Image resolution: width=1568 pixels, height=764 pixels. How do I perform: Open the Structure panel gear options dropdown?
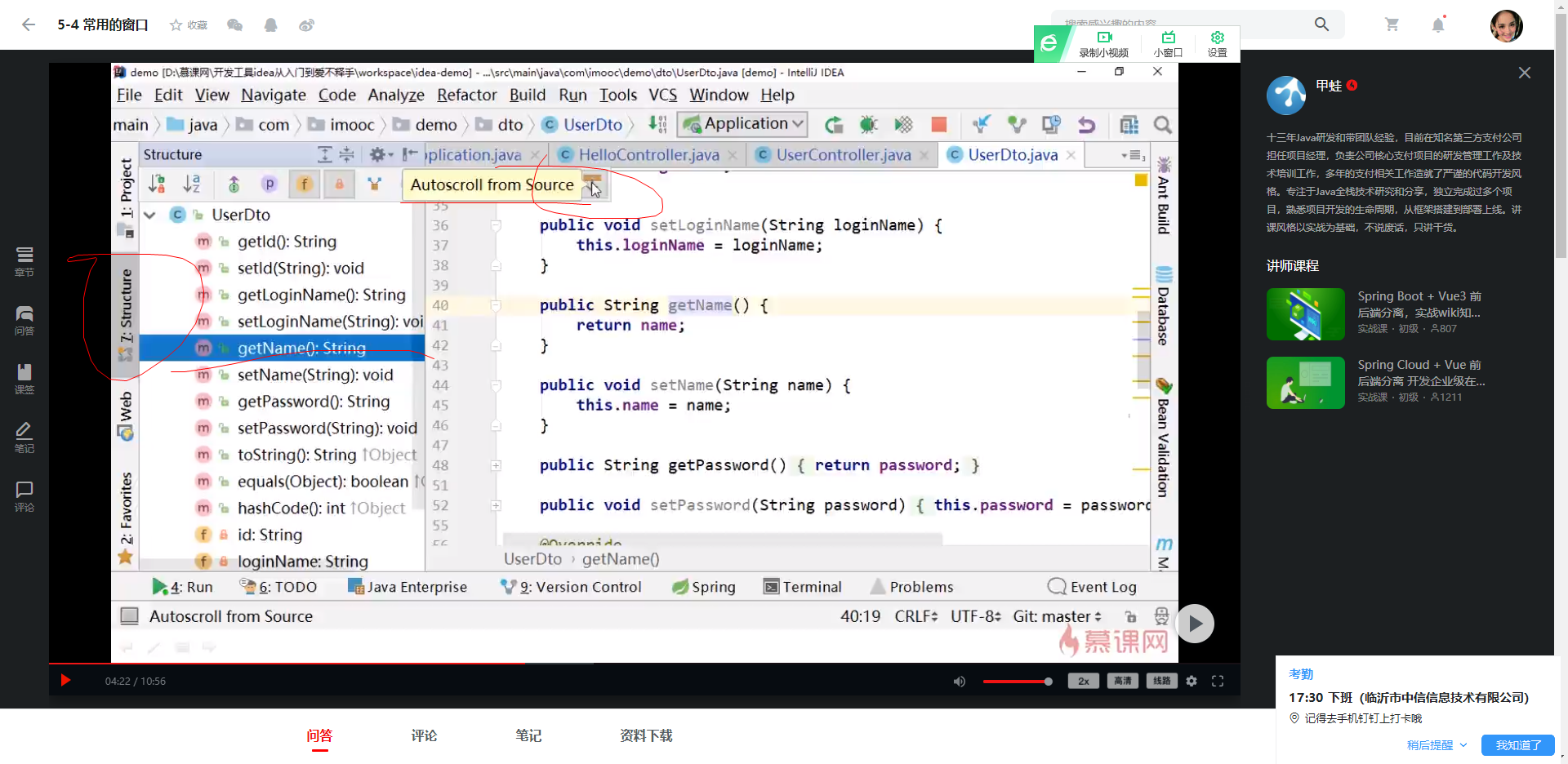[381, 154]
